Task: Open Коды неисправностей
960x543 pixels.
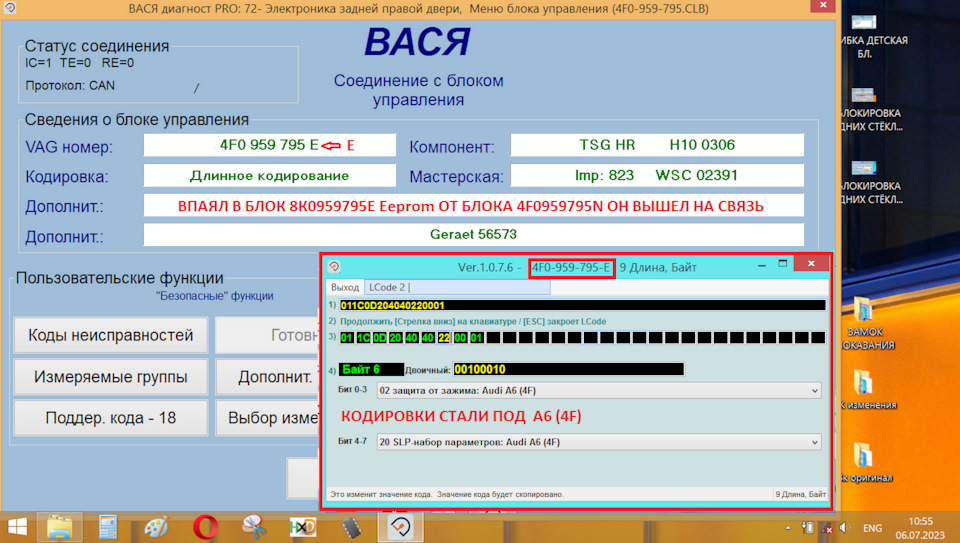Action: pos(111,335)
